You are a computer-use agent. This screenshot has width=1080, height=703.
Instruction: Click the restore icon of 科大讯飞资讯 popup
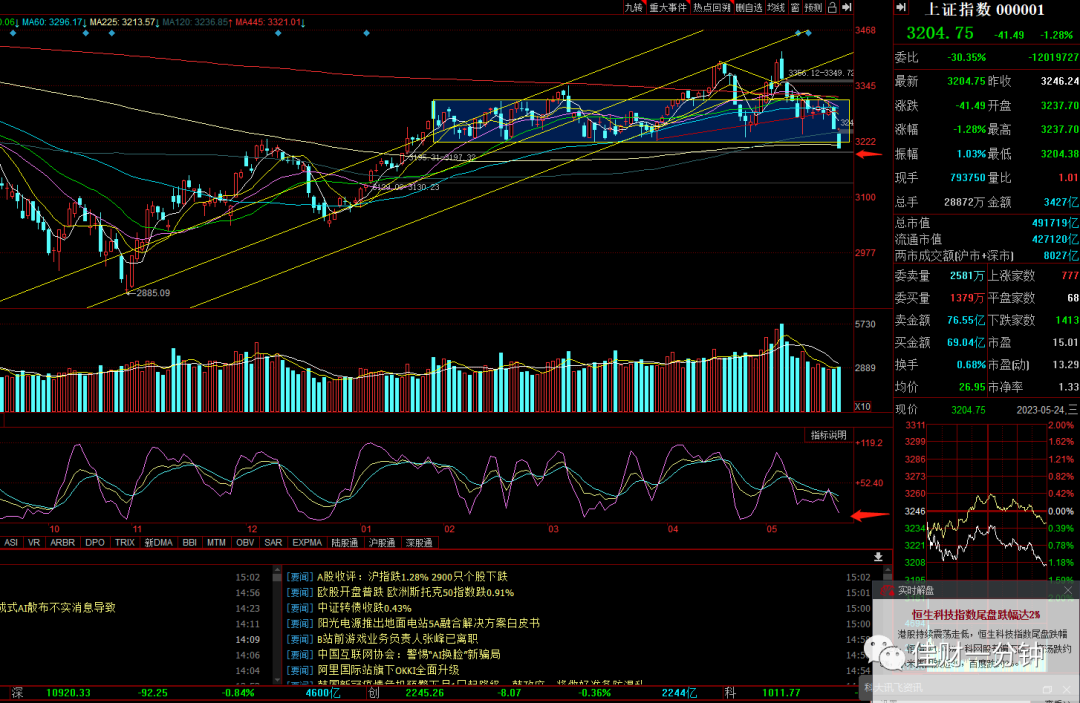(x=1048, y=689)
